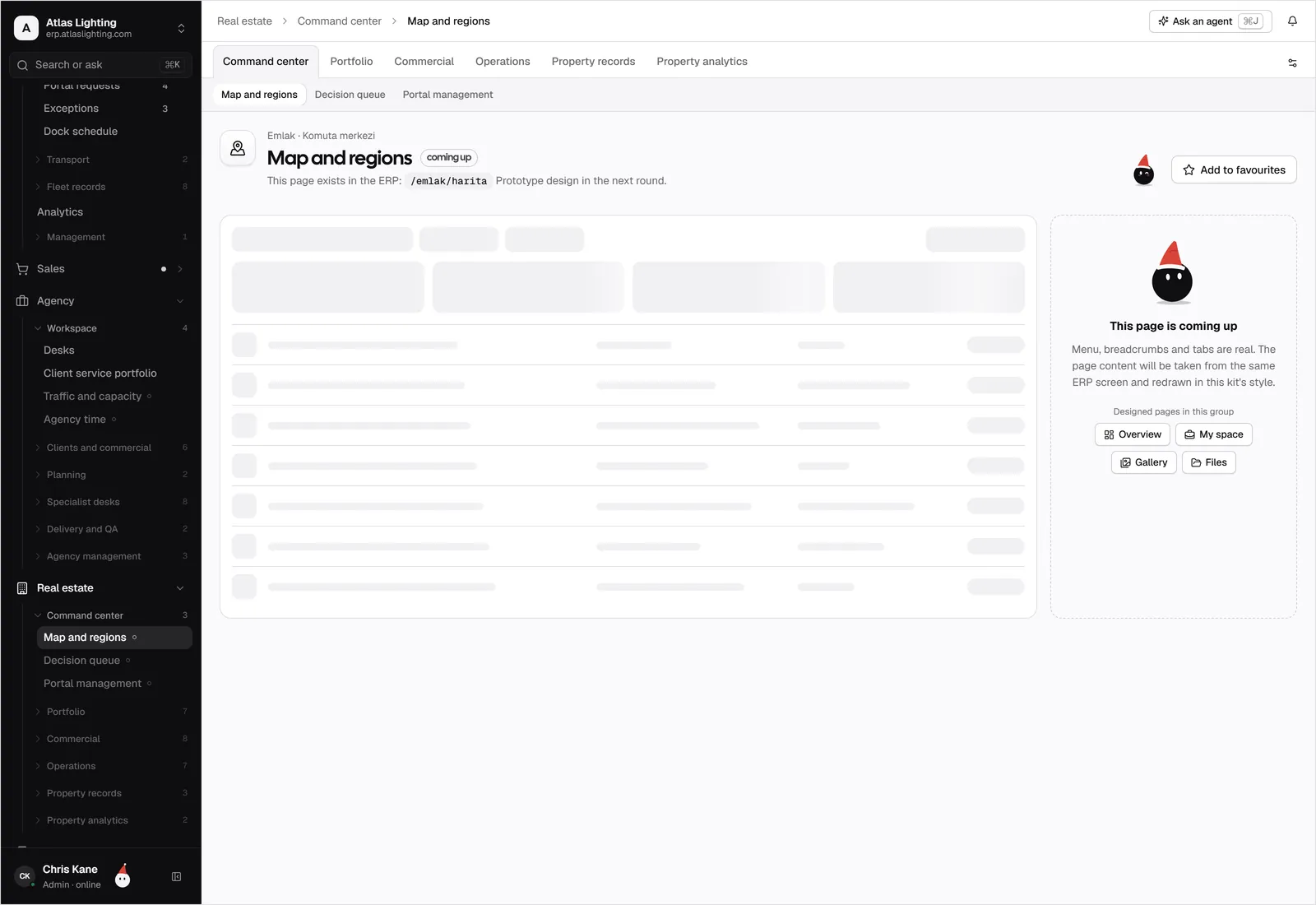The image size is (1316, 905).
Task: Click the Agency briefcase icon
Action: click(x=22, y=301)
